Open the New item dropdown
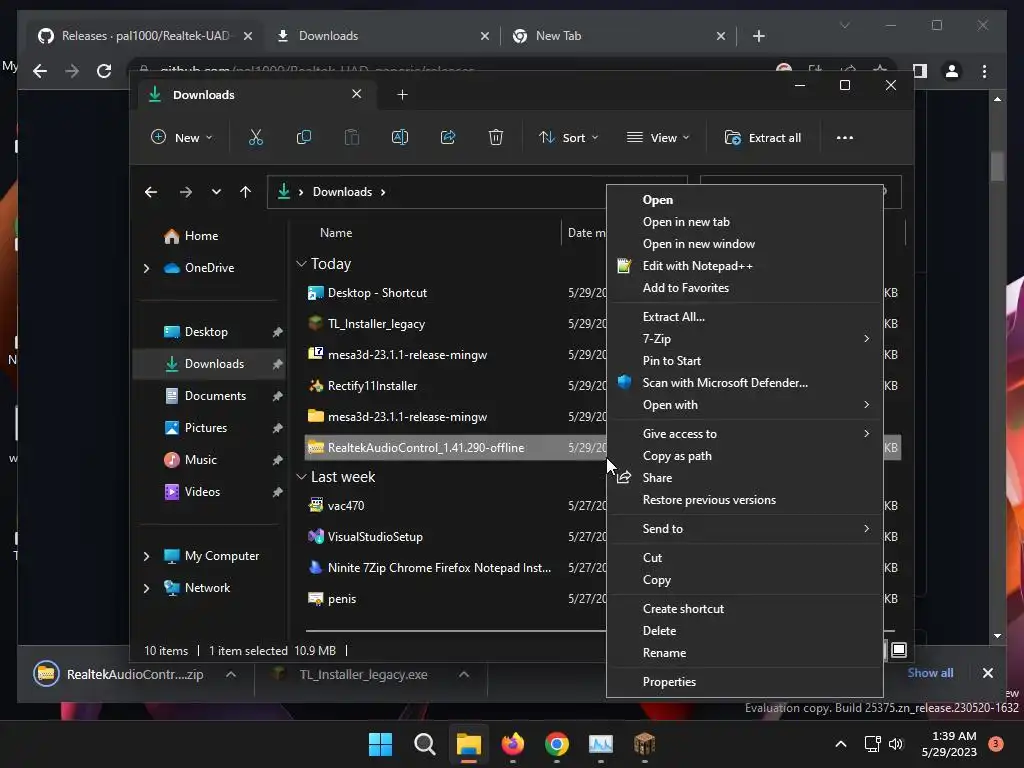This screenshot has height=768, width=1024. click(182, 138)
